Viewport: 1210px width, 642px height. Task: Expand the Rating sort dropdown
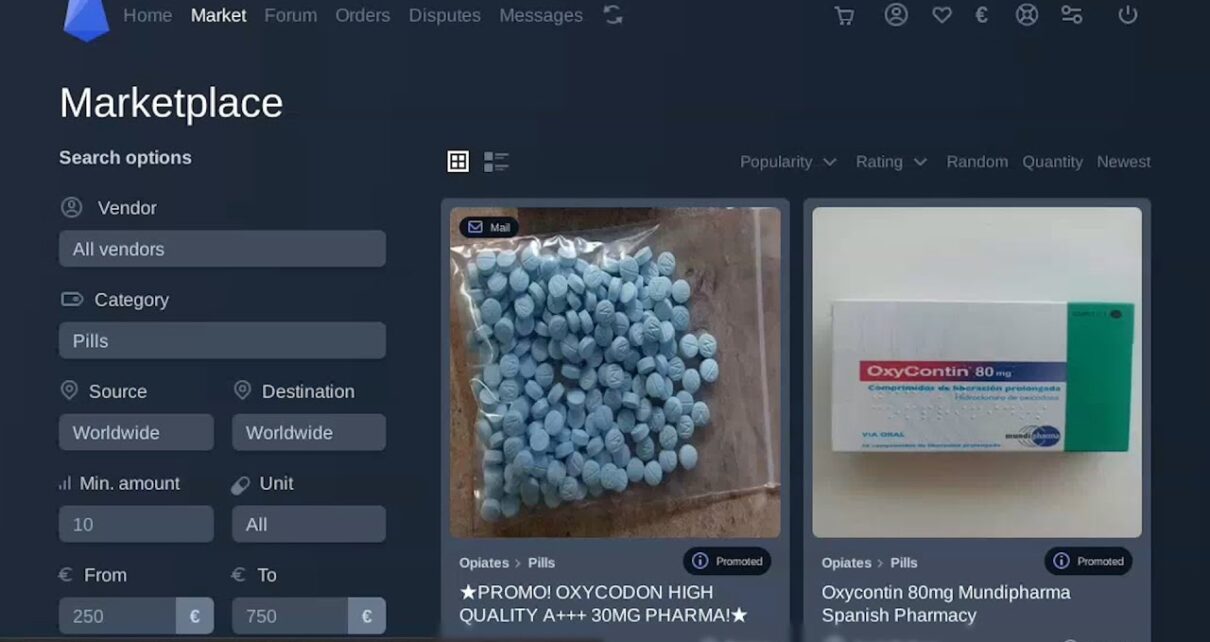pyautogui.click(x=890, y=162)
